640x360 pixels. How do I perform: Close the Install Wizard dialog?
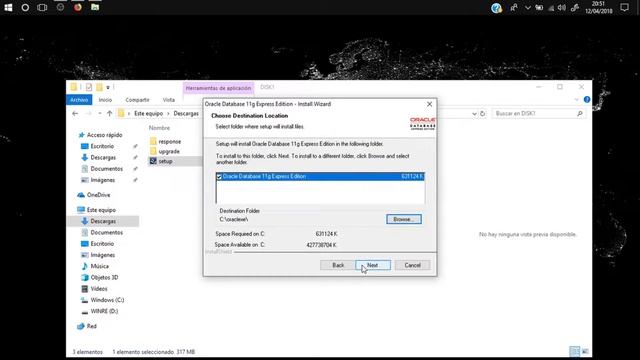click(429, 104)
